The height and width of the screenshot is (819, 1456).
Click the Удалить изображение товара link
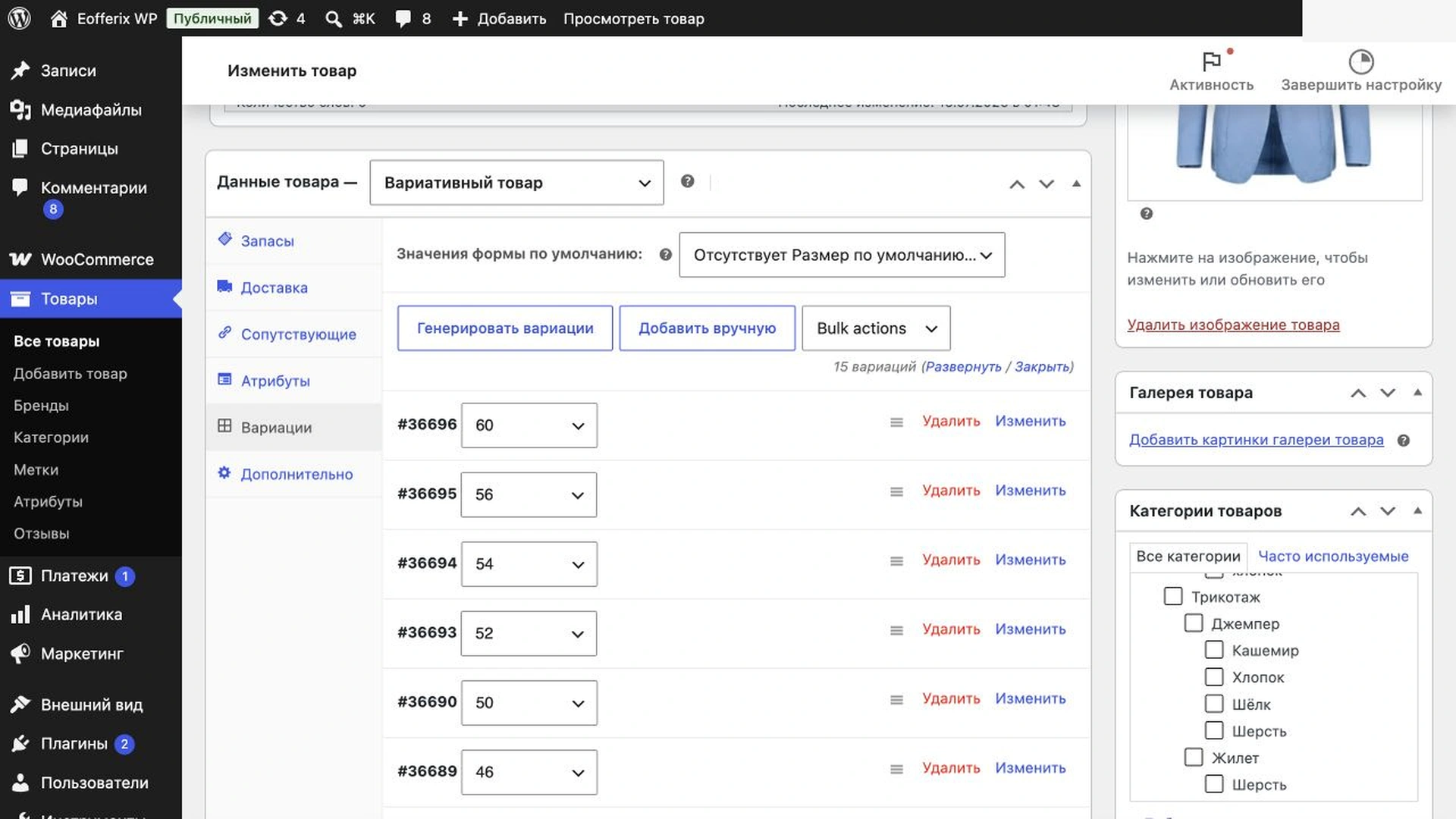[1233, 325]
